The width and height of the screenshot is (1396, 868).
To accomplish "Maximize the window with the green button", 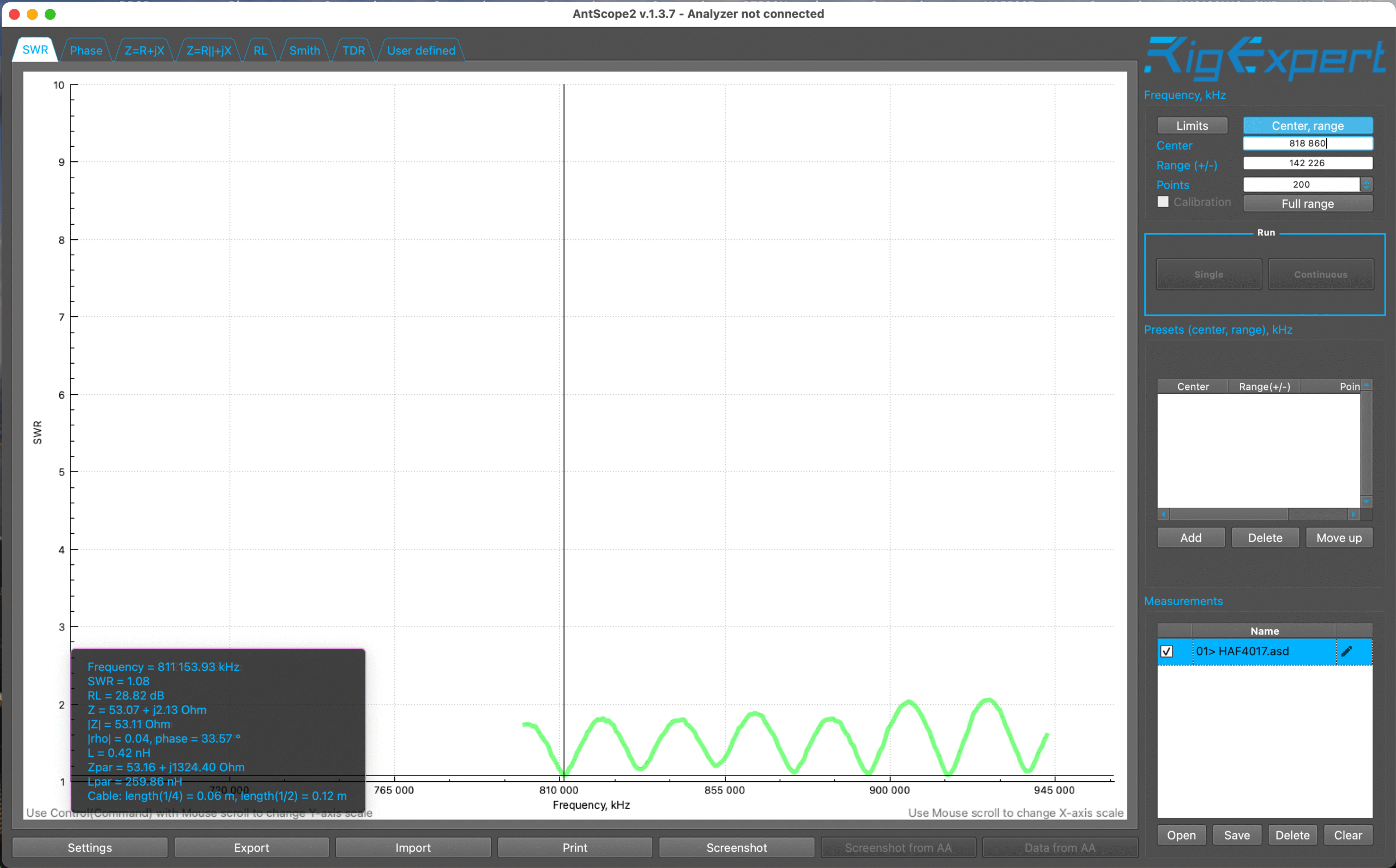I will [x=50, y=14].
